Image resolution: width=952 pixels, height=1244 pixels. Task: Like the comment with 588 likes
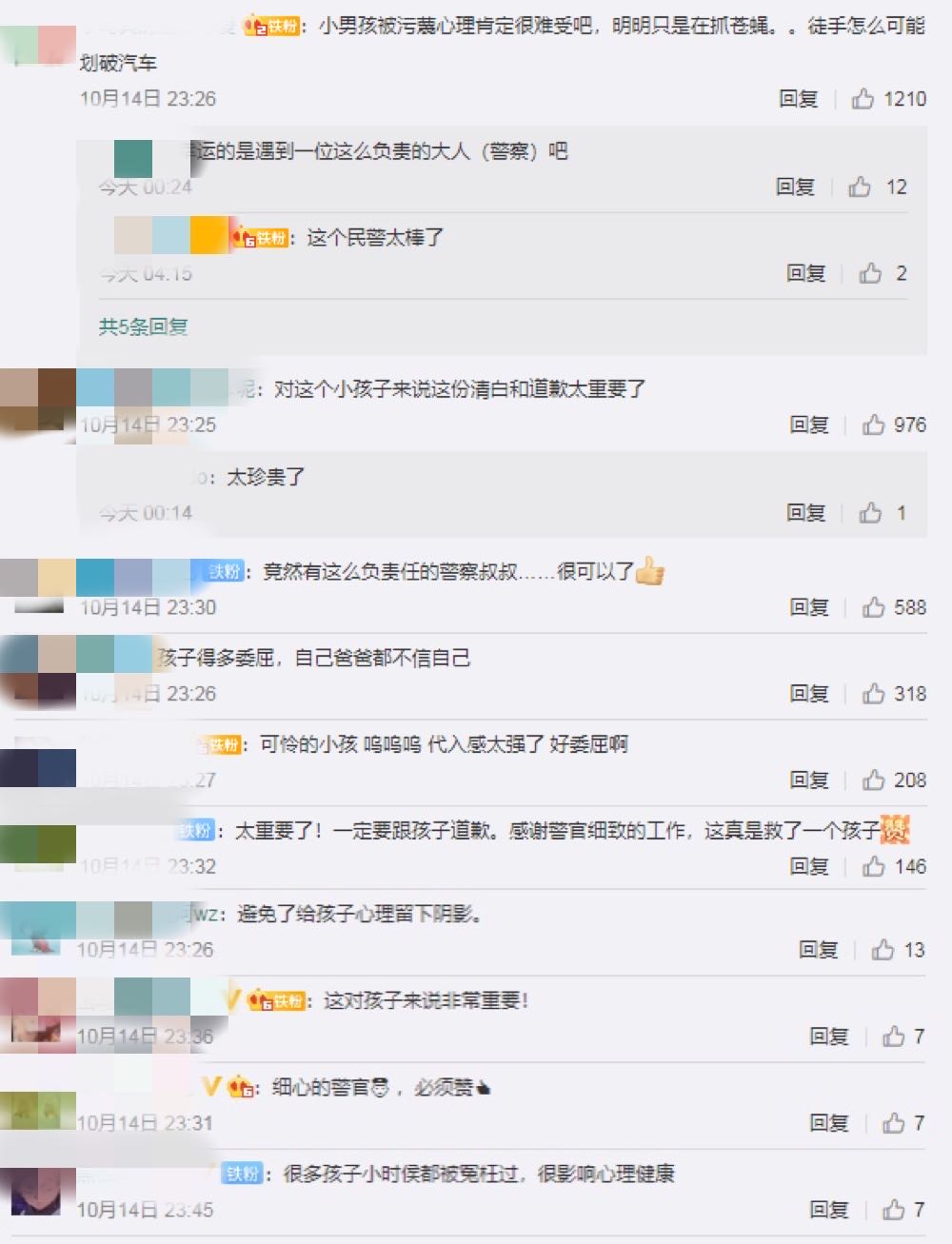(873, 607)
